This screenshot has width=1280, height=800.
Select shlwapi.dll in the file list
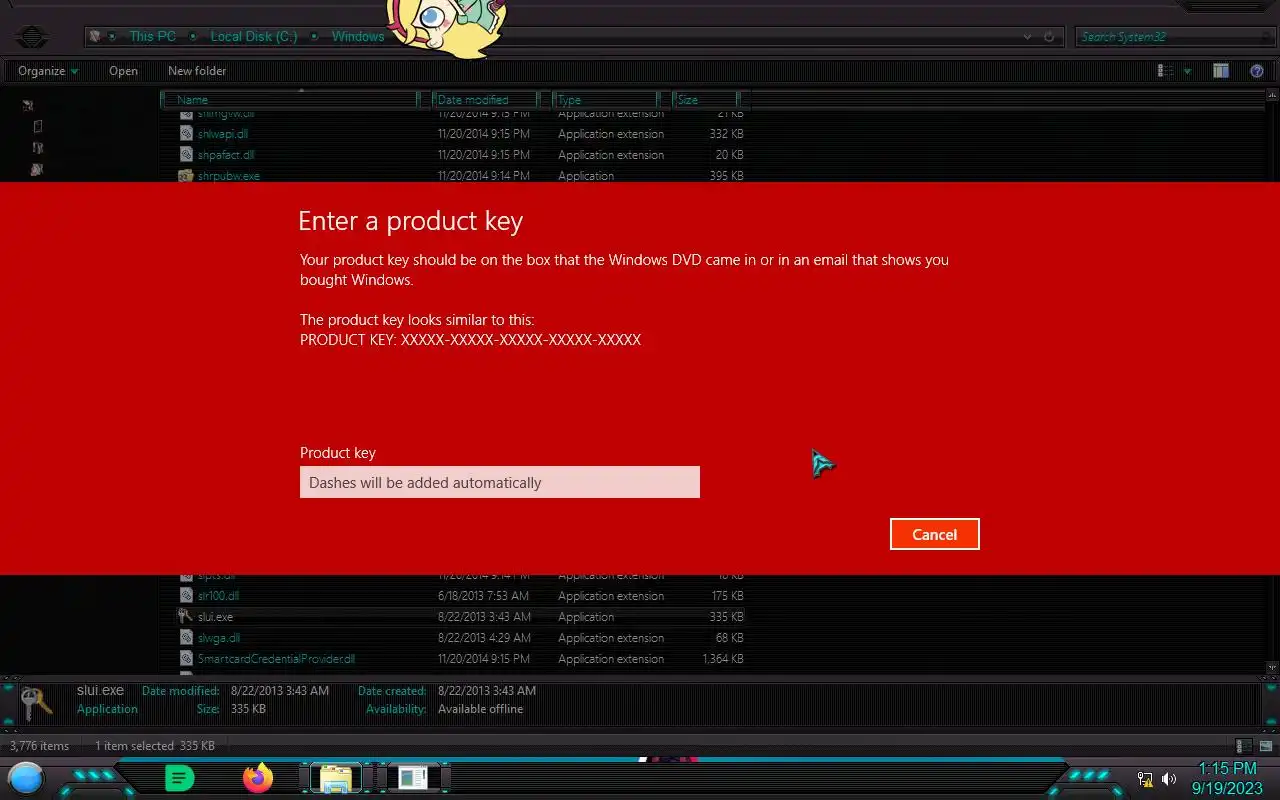coord(223,134)
